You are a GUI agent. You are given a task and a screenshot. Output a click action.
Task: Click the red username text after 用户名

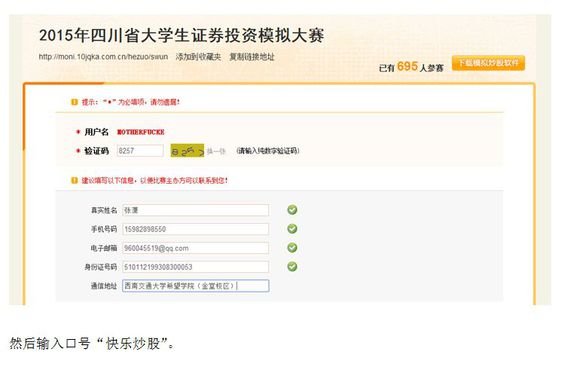141,132
